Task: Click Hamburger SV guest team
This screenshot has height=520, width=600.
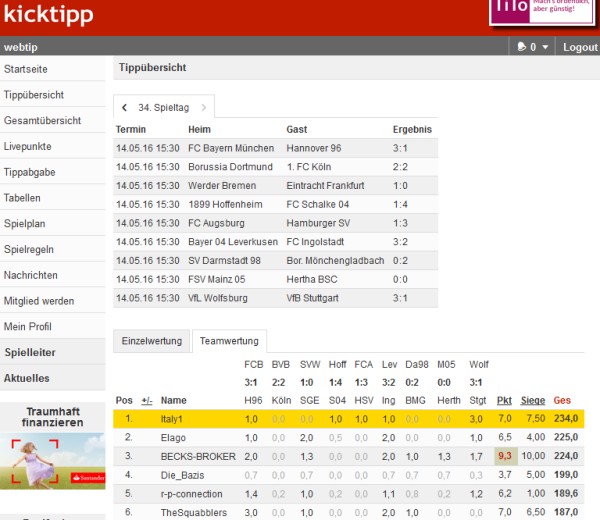Action: pos(318,223)
